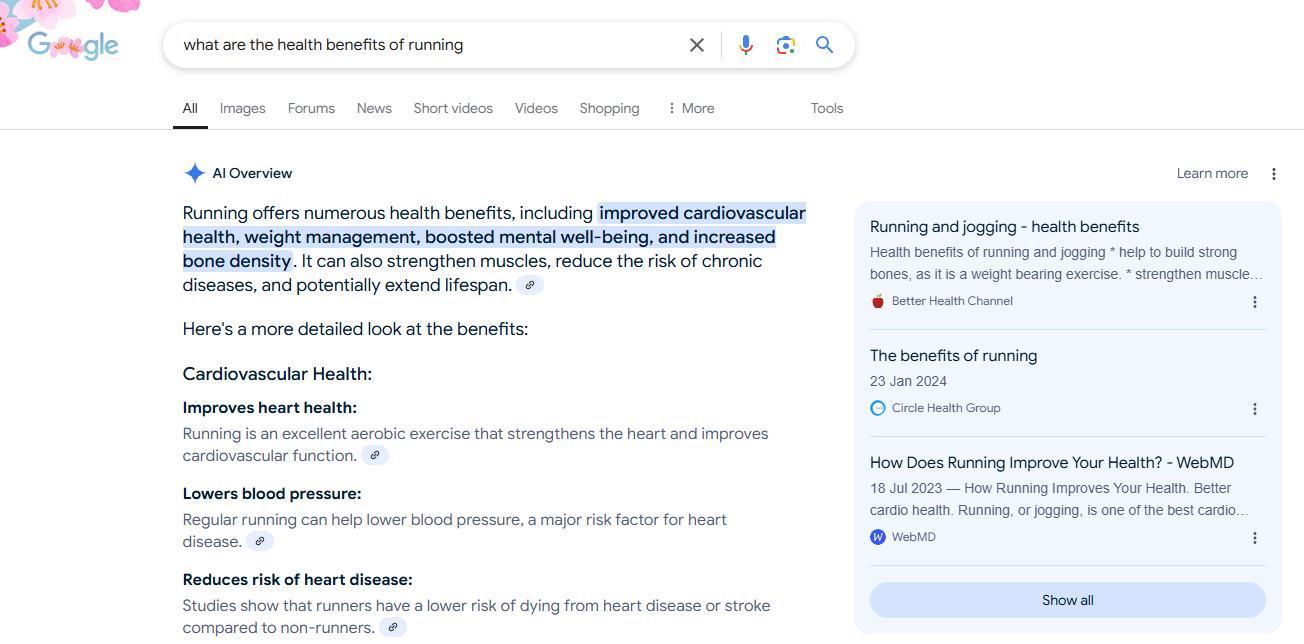Expand the More search filters menu
Image resolution: width=1304 pixels, height=644 pixels.
tap(691, 109)
